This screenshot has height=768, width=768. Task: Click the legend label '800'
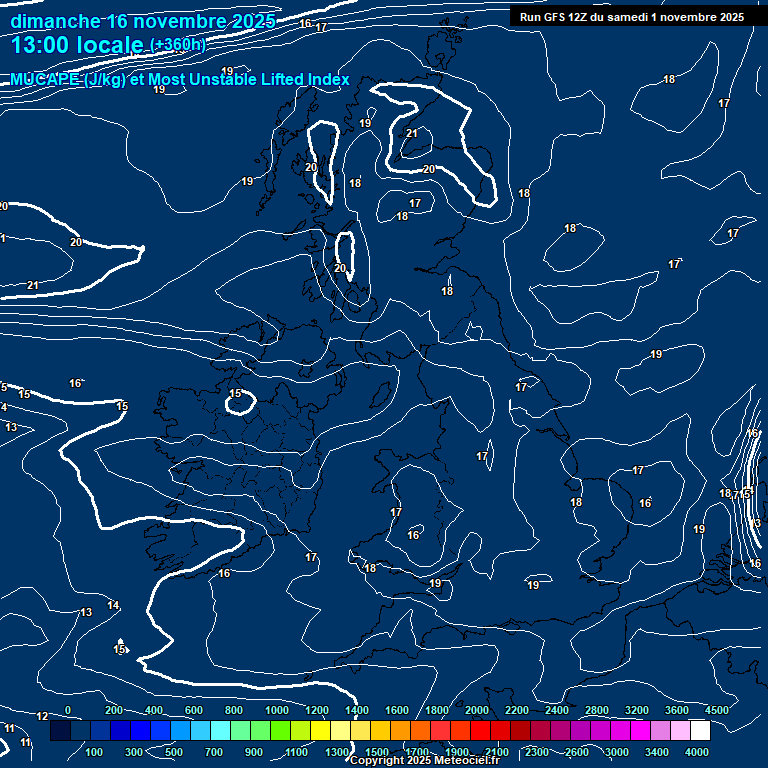tap(234, 710)
